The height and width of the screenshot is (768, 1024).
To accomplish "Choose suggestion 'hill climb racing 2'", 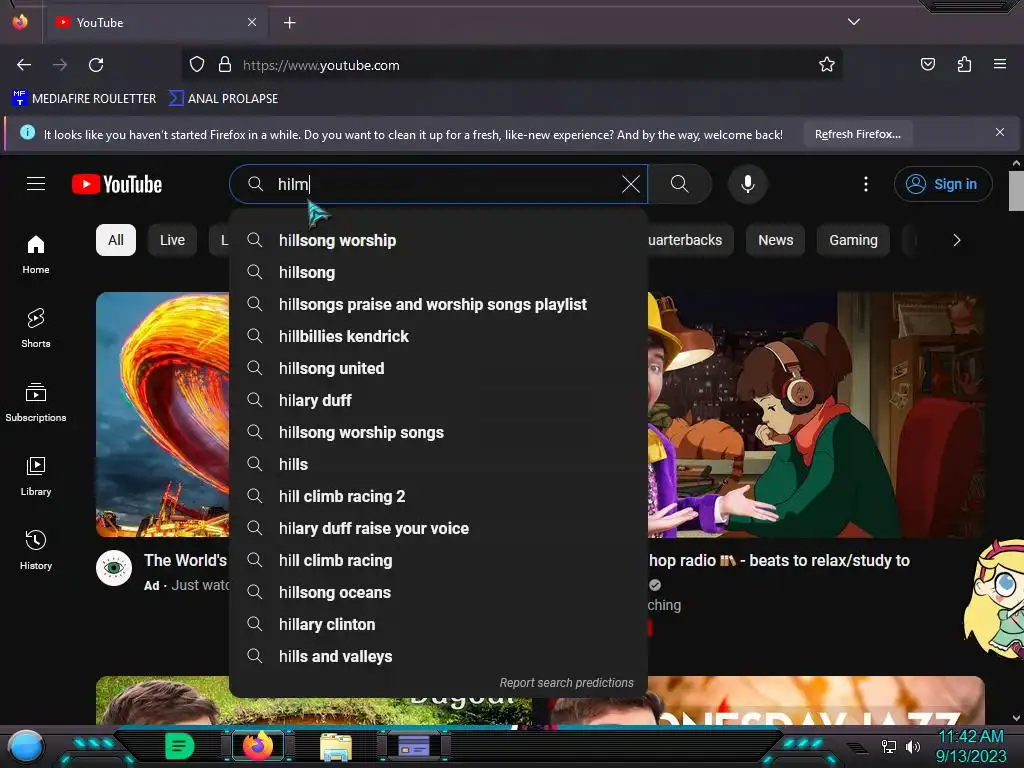I will pos(438,496).
